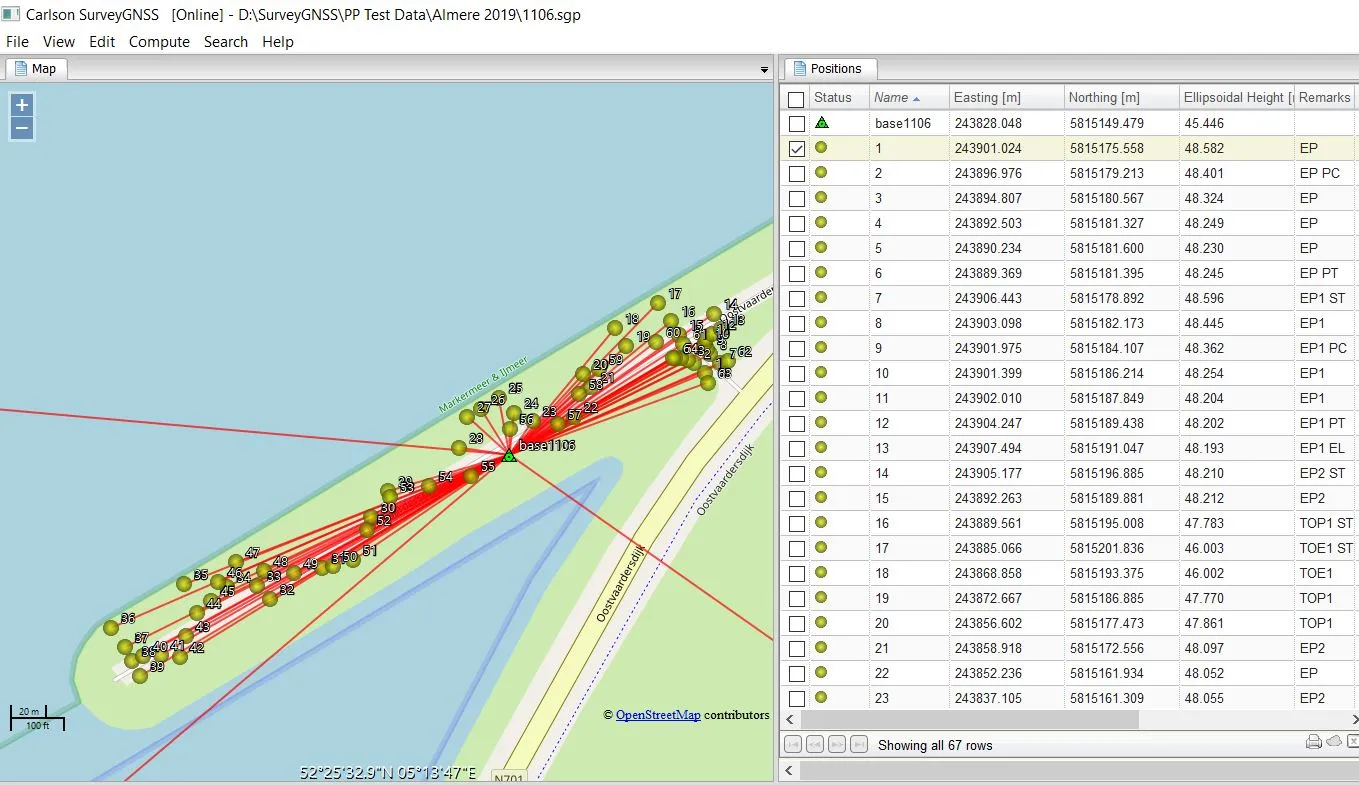Open the Map panel dropdown arrow
This screenshot has height=785, width=1359.
coord(765,70)
